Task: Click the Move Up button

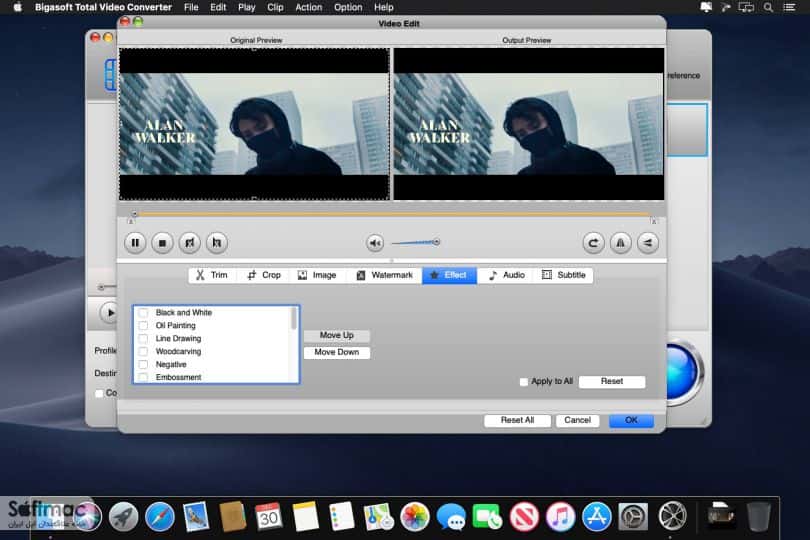Action: click(337, 335)
